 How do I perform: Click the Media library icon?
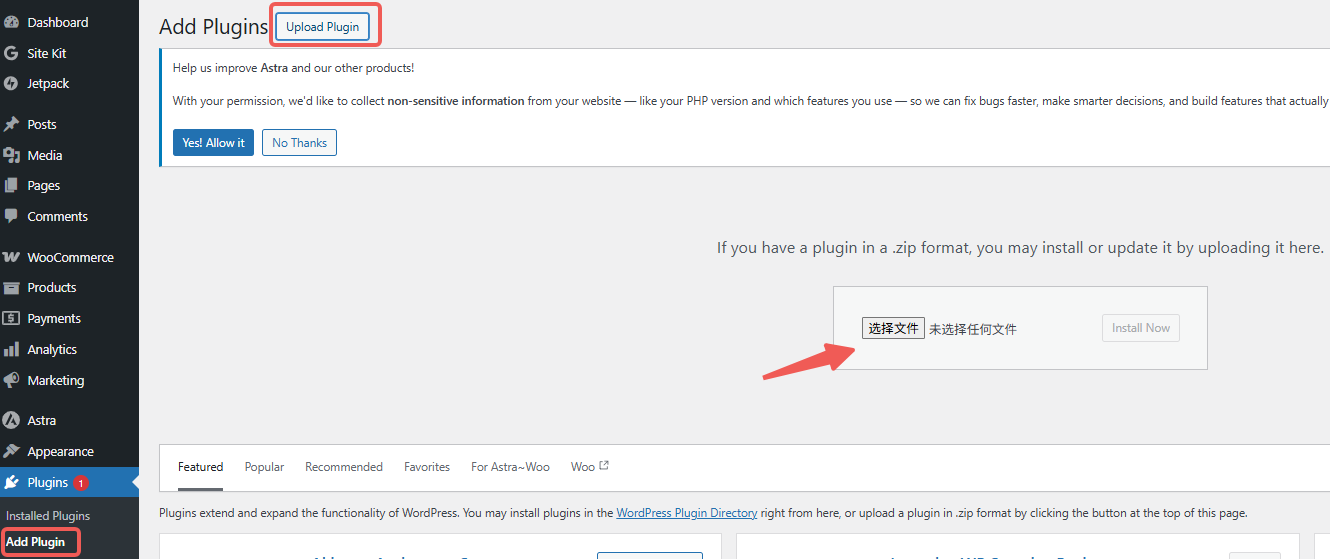tap(12, 155)
